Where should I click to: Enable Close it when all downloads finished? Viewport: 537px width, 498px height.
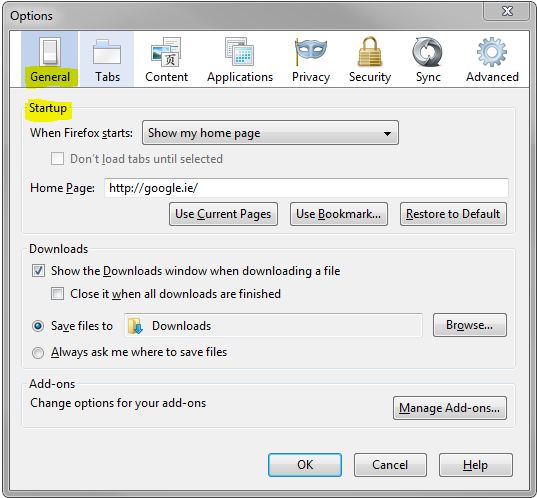(57, 294)
